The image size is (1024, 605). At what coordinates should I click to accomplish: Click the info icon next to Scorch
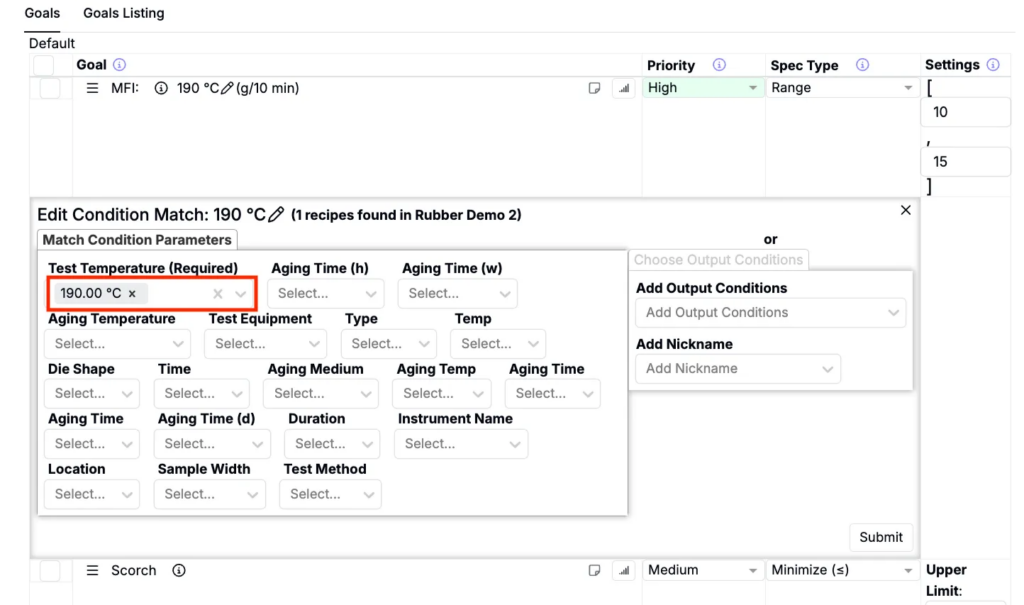pyautogui.click(x=179, y=570)
